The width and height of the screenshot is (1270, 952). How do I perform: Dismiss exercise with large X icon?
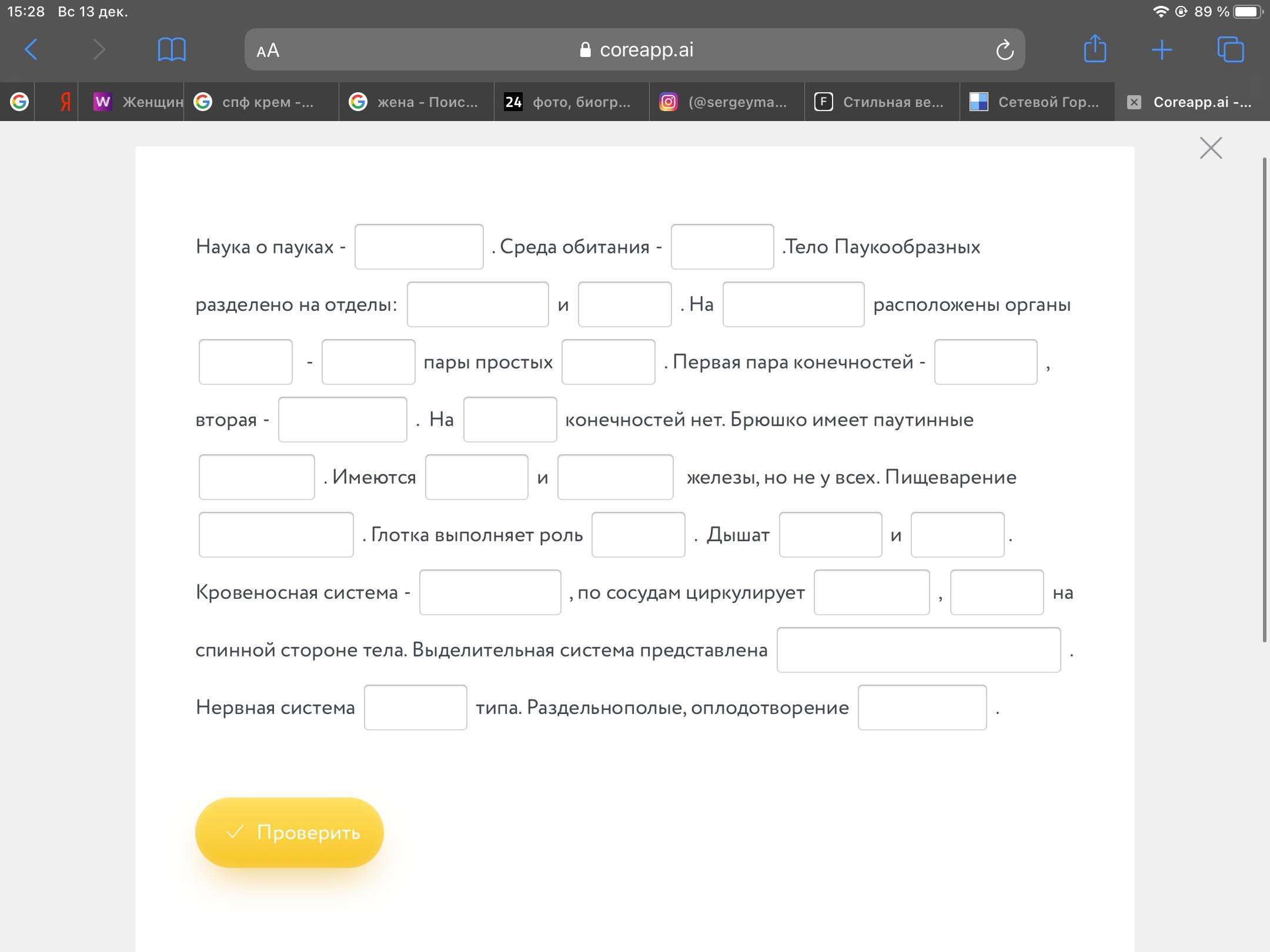(1211, 148)
